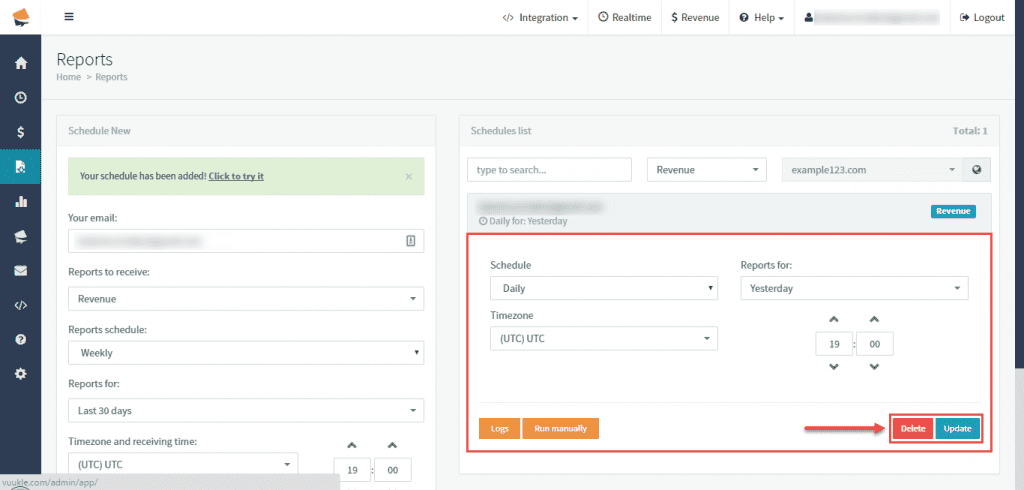Open the Home icon in the sidebar
The width and height of the screenshot is (1024, 490).
[20, 63]
